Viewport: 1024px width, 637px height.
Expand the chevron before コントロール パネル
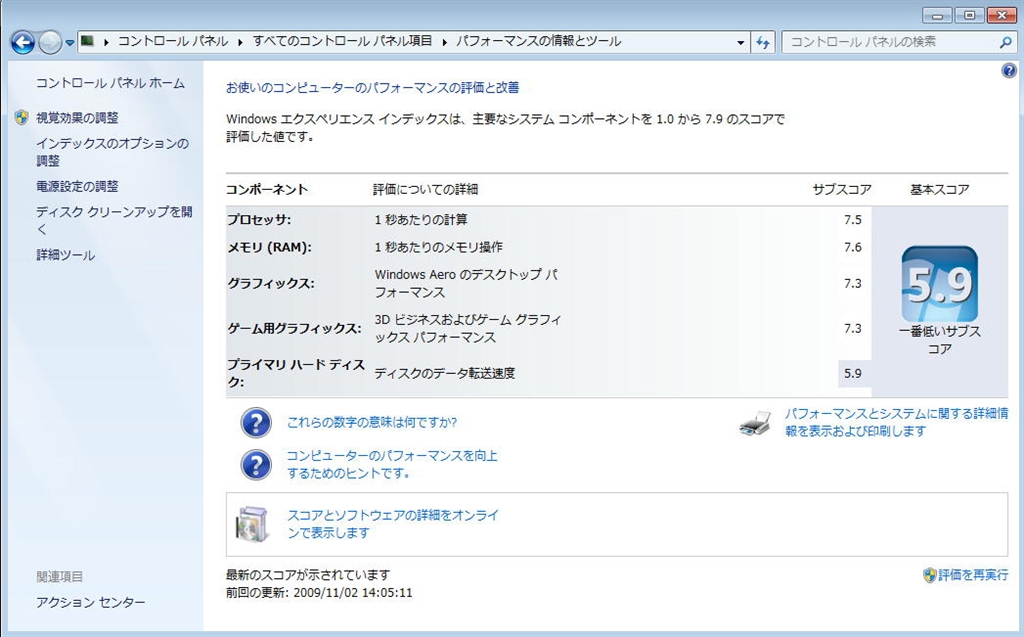[x=106, y=42]
